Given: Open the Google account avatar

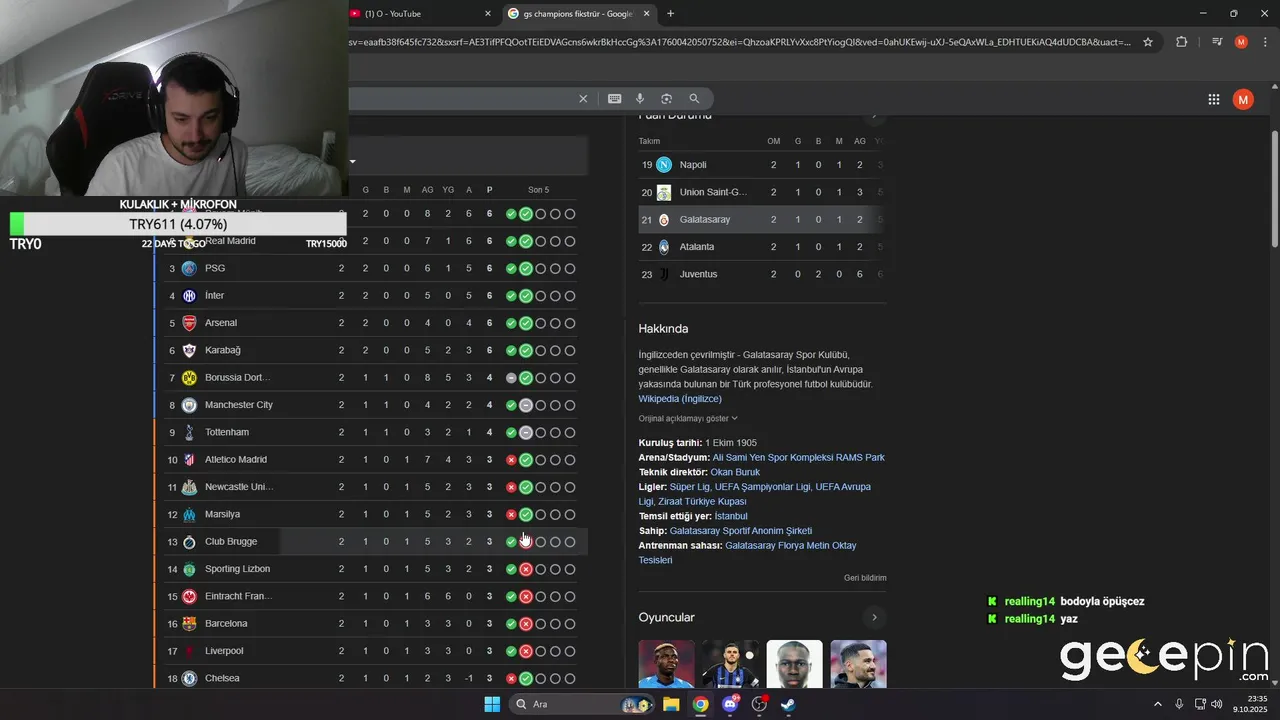Looking at the screenshot, I should [x=1243, y=99].
